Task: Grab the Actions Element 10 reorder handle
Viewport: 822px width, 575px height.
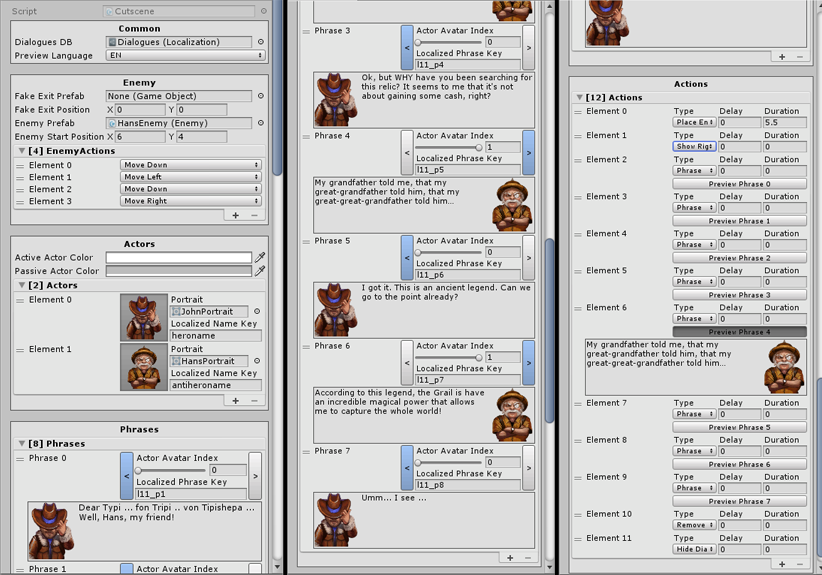Action: coord(578,515)
